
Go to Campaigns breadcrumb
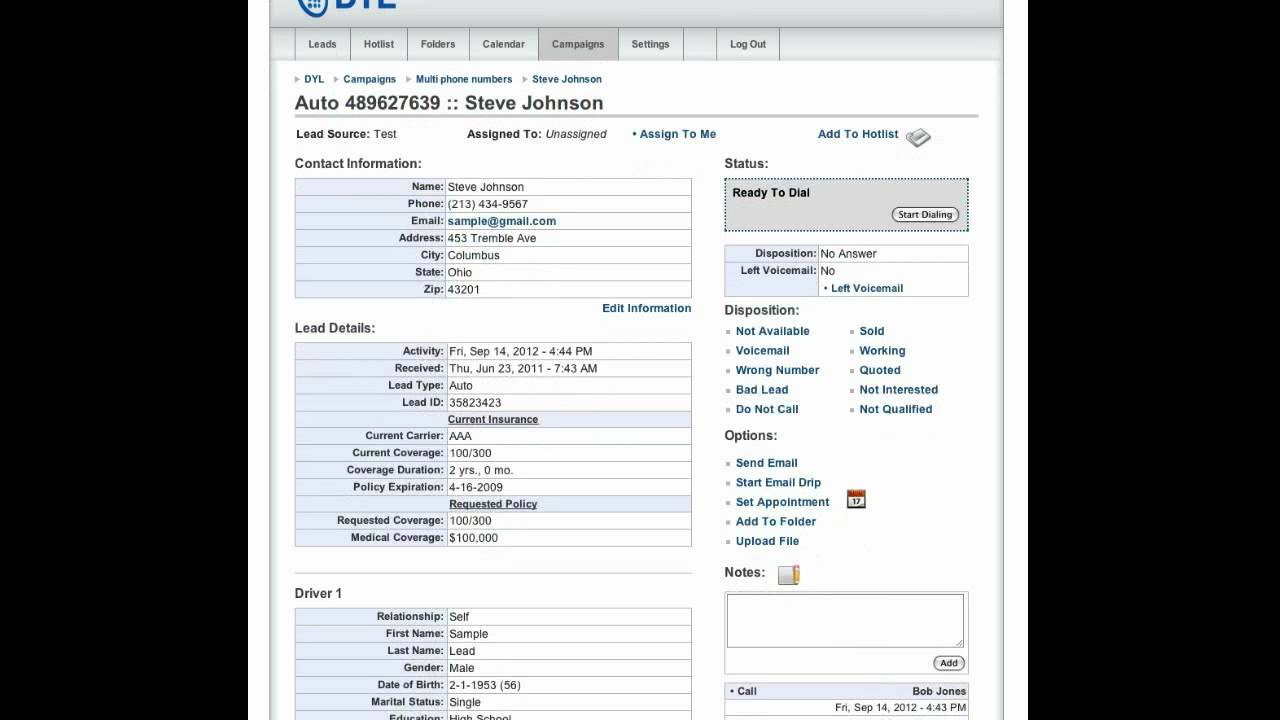(369, 79)
